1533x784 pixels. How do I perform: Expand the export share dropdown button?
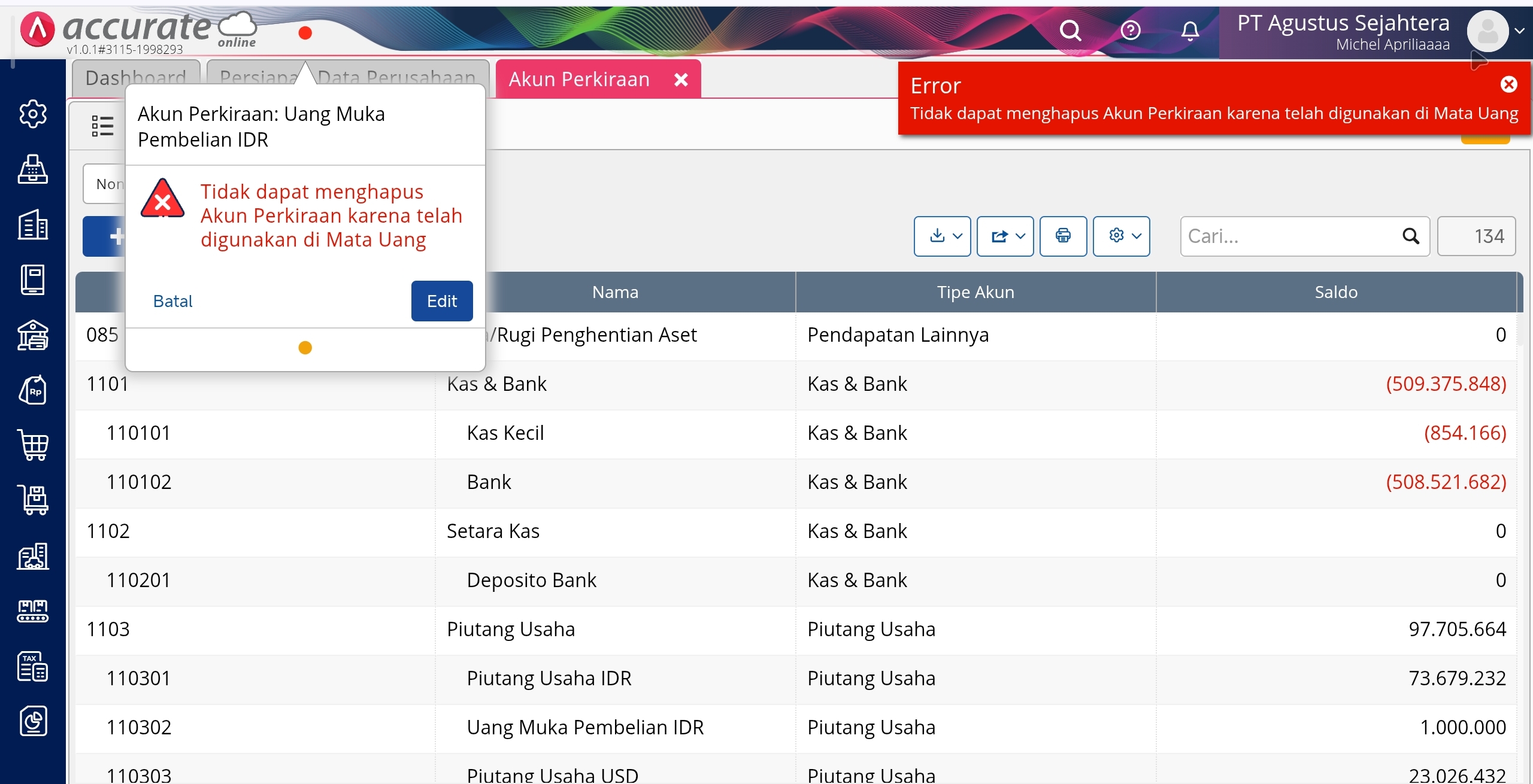tap(1005, 236)
